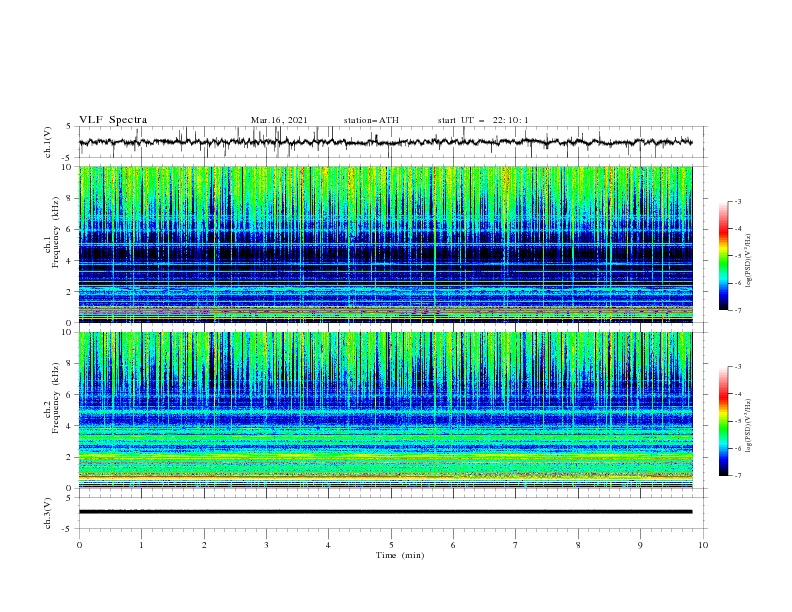The width and height of the screenshot is (792, 612).
Task: Click the ch.3 black waveform band
Action: [x=385, y=512]
